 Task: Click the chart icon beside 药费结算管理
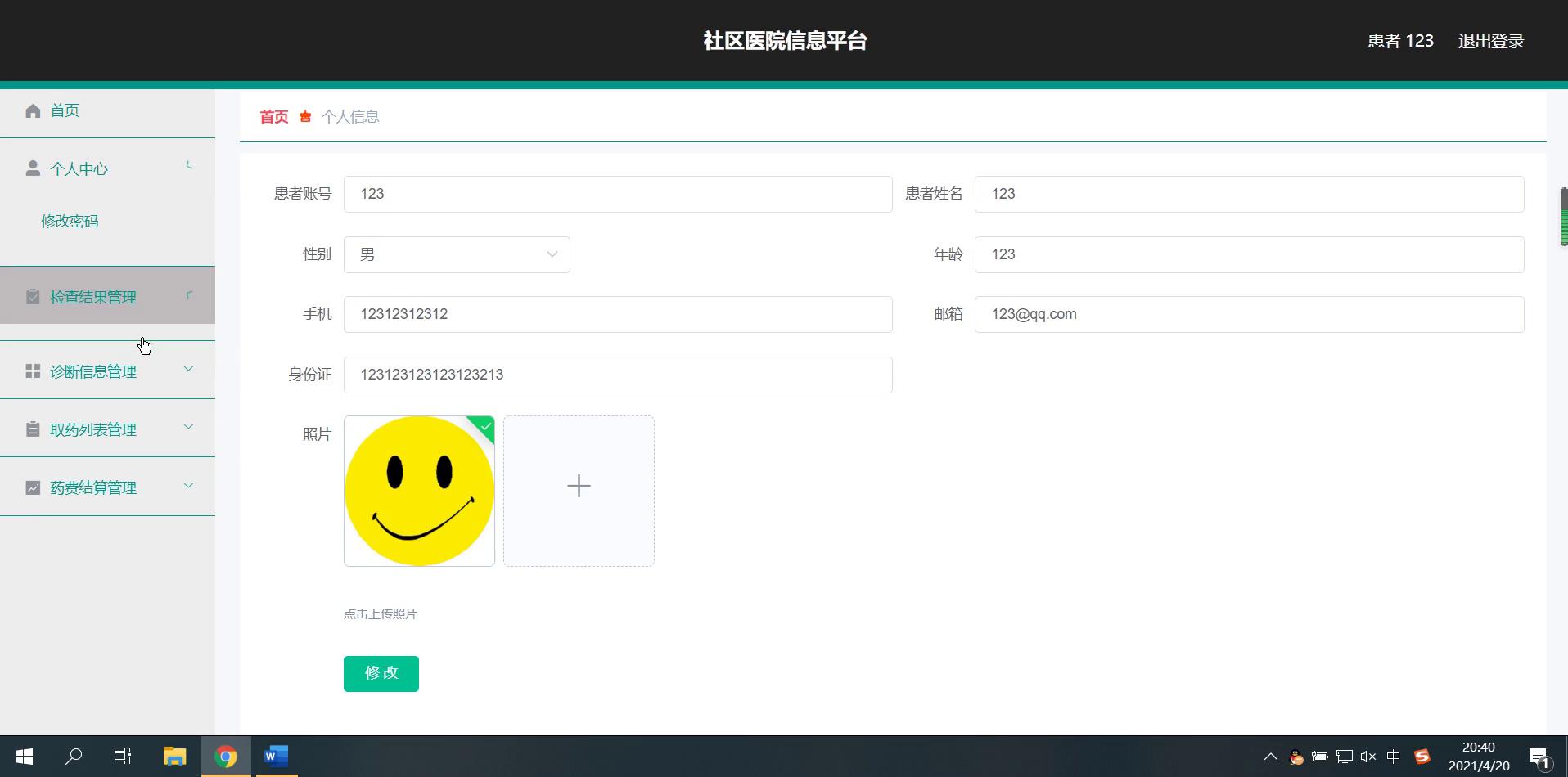click(x=33, y=487)
